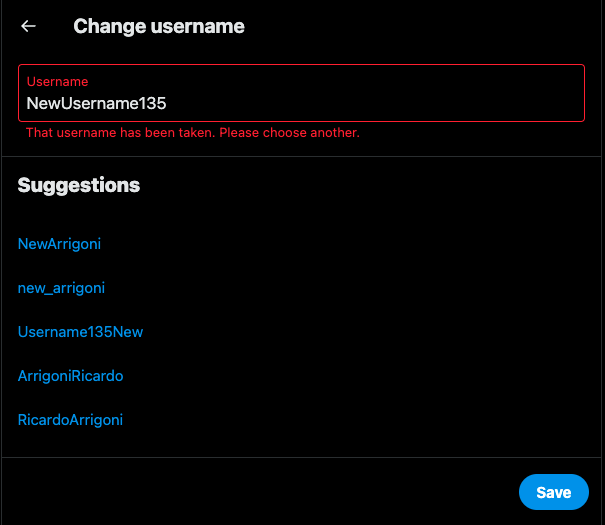This screenshot has width=605, height=525.
Task: Click the red Username field label
Action: tap(57, 81)
